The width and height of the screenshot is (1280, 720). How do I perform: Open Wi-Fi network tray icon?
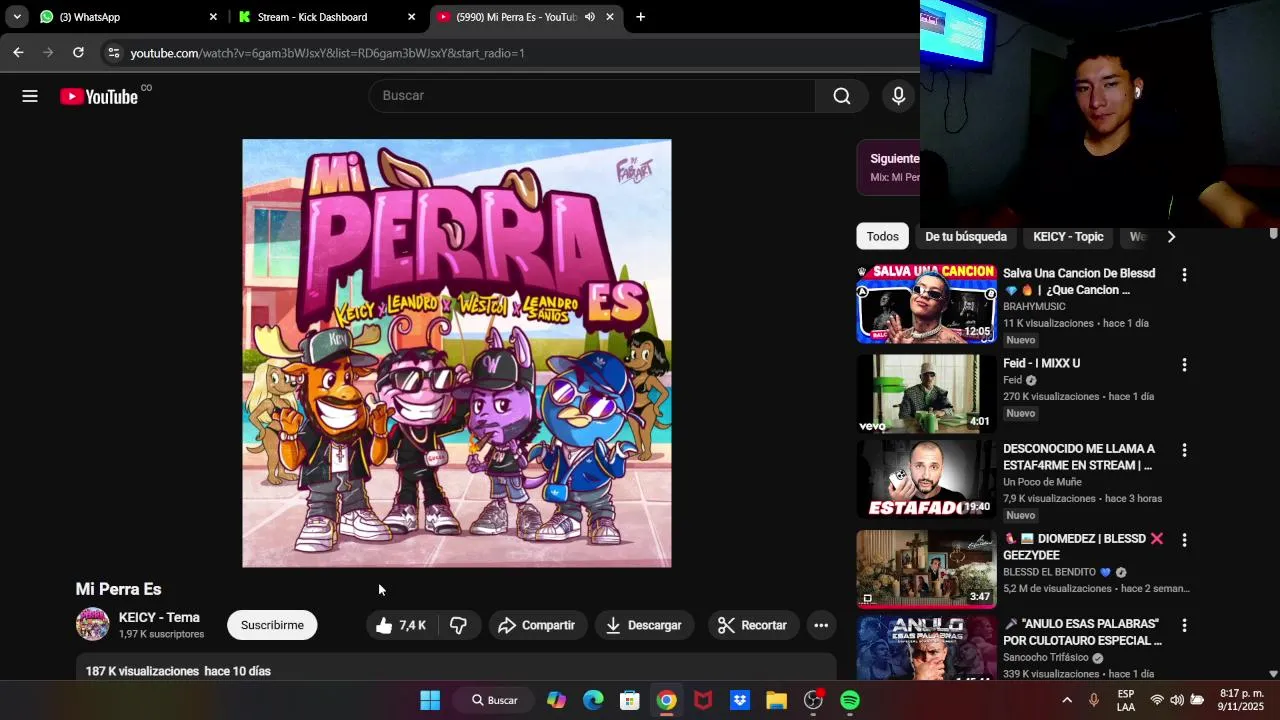pyautogui.click(x=1157, y=700)
